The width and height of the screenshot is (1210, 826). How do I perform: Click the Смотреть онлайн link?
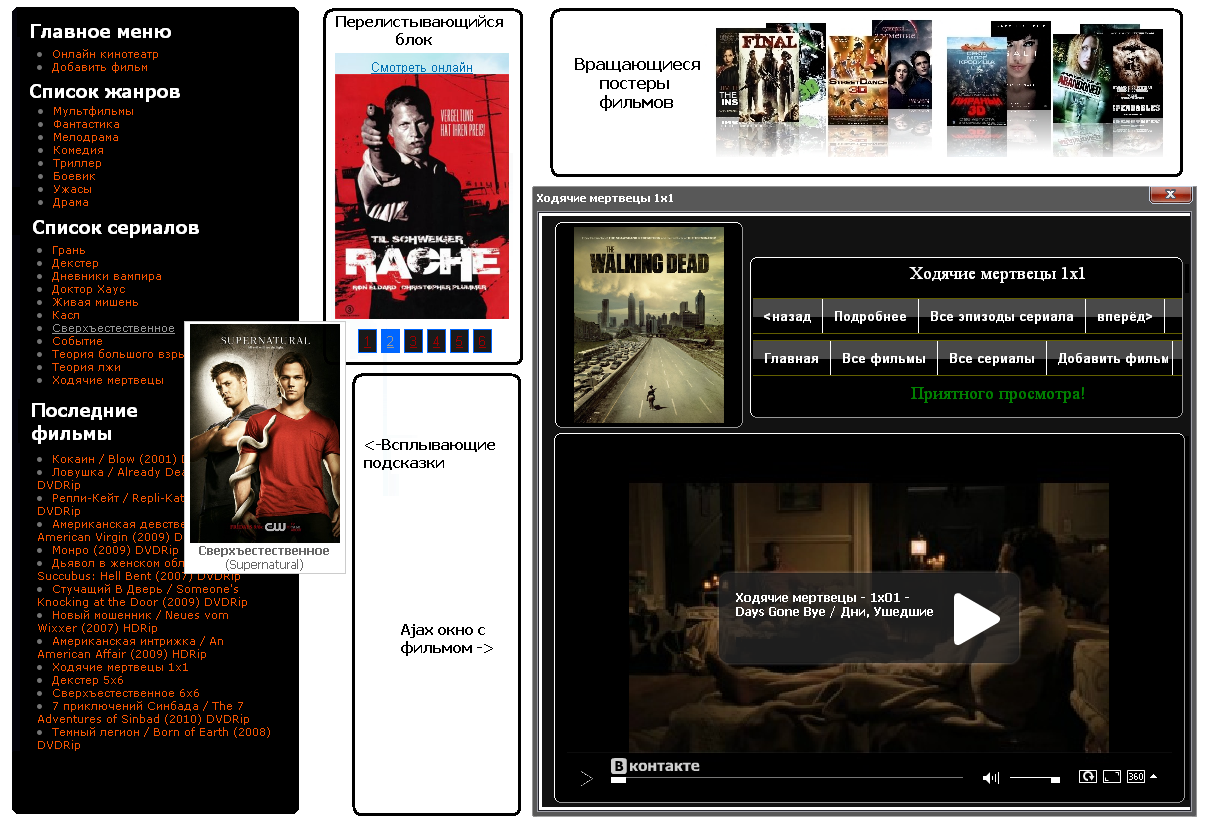pos(422,67)
